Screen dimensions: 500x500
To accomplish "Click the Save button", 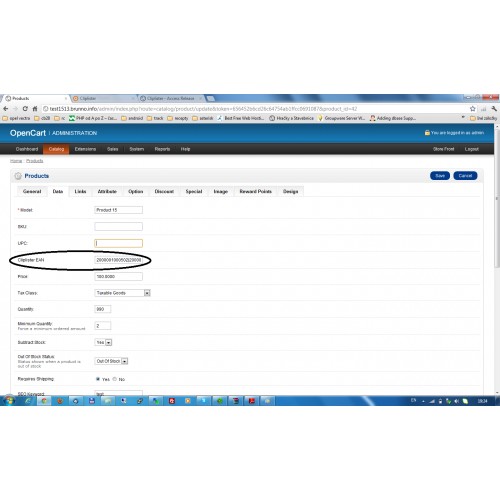I will coord(440,176).
